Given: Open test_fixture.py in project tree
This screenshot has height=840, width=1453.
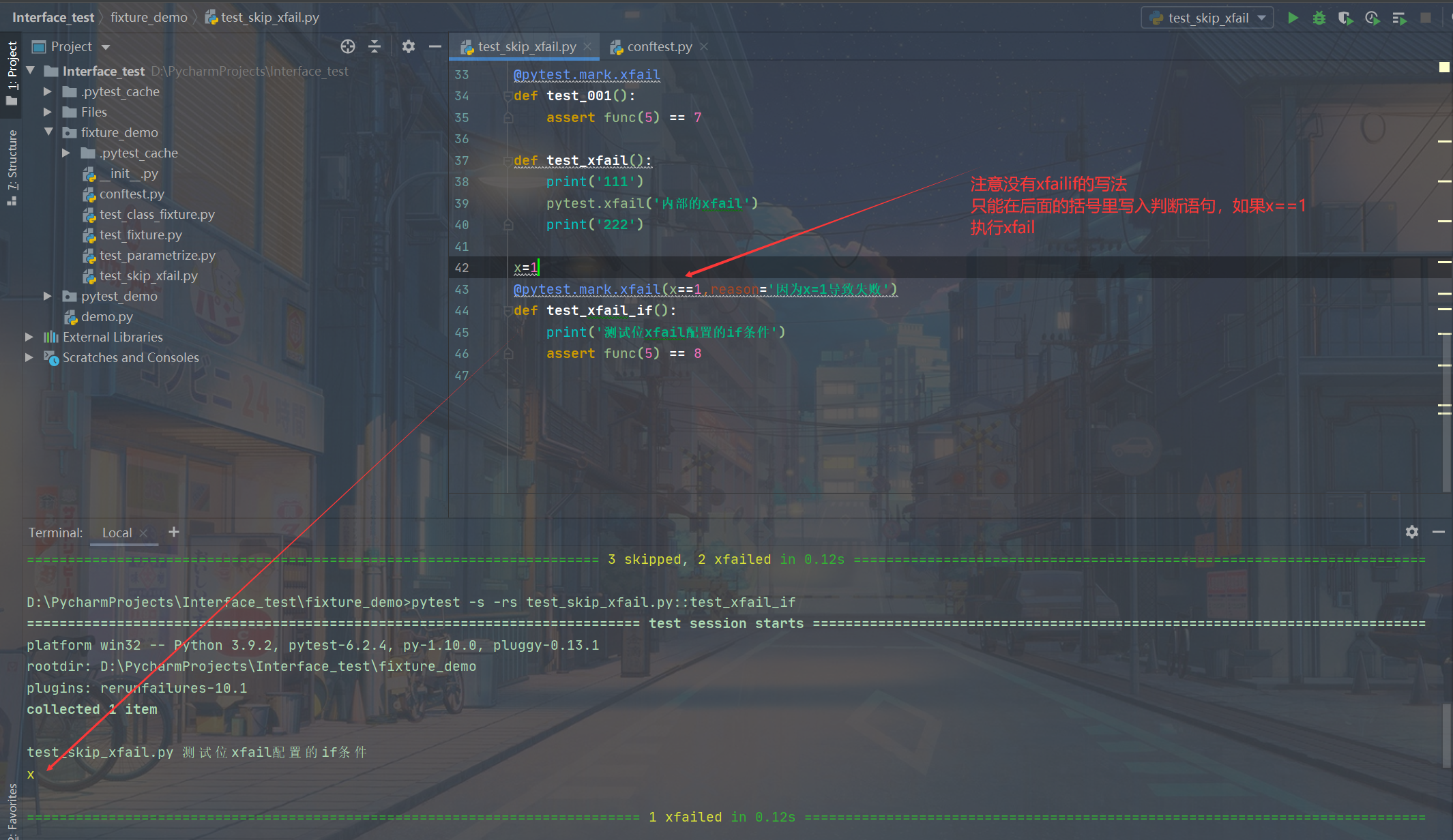Looking at the screenshot, I should tap(132, 235).
